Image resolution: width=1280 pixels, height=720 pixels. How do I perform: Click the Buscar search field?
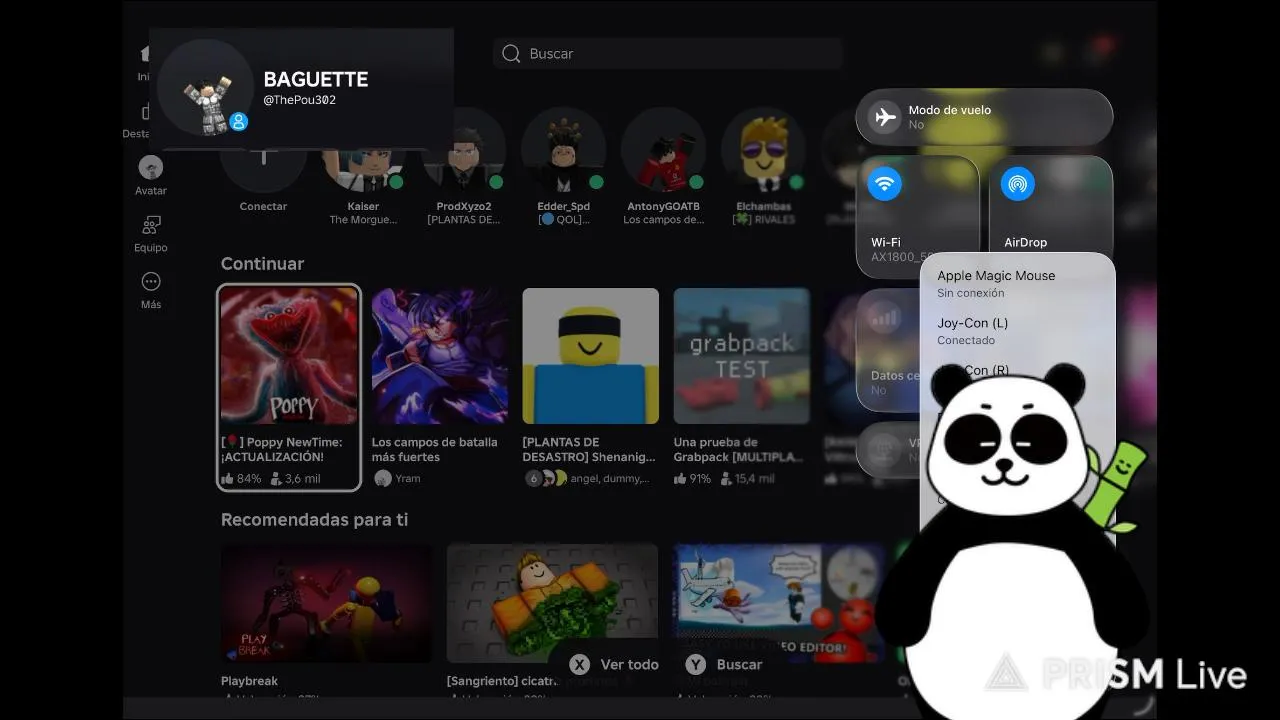(x=668, y=54)
